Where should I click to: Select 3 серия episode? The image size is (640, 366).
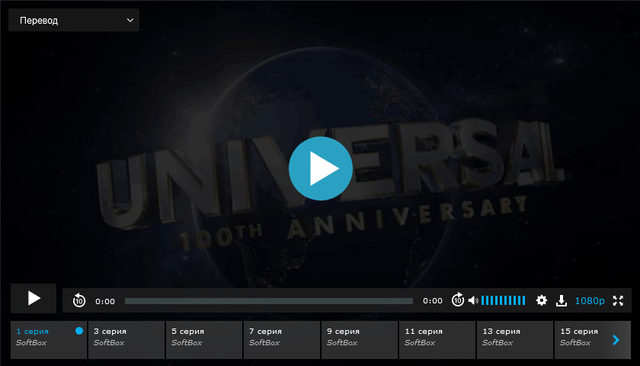point(127,340)
